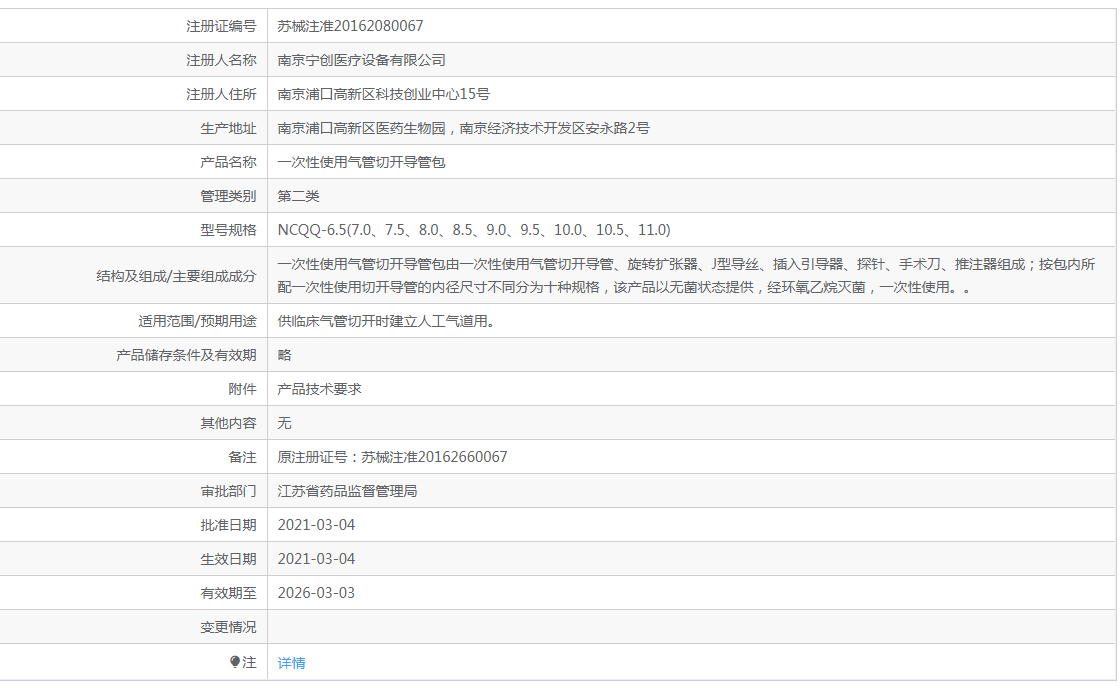
Task: Select remark 原注册证号：苏械注准20162660067
Action: tap(392, 457)
